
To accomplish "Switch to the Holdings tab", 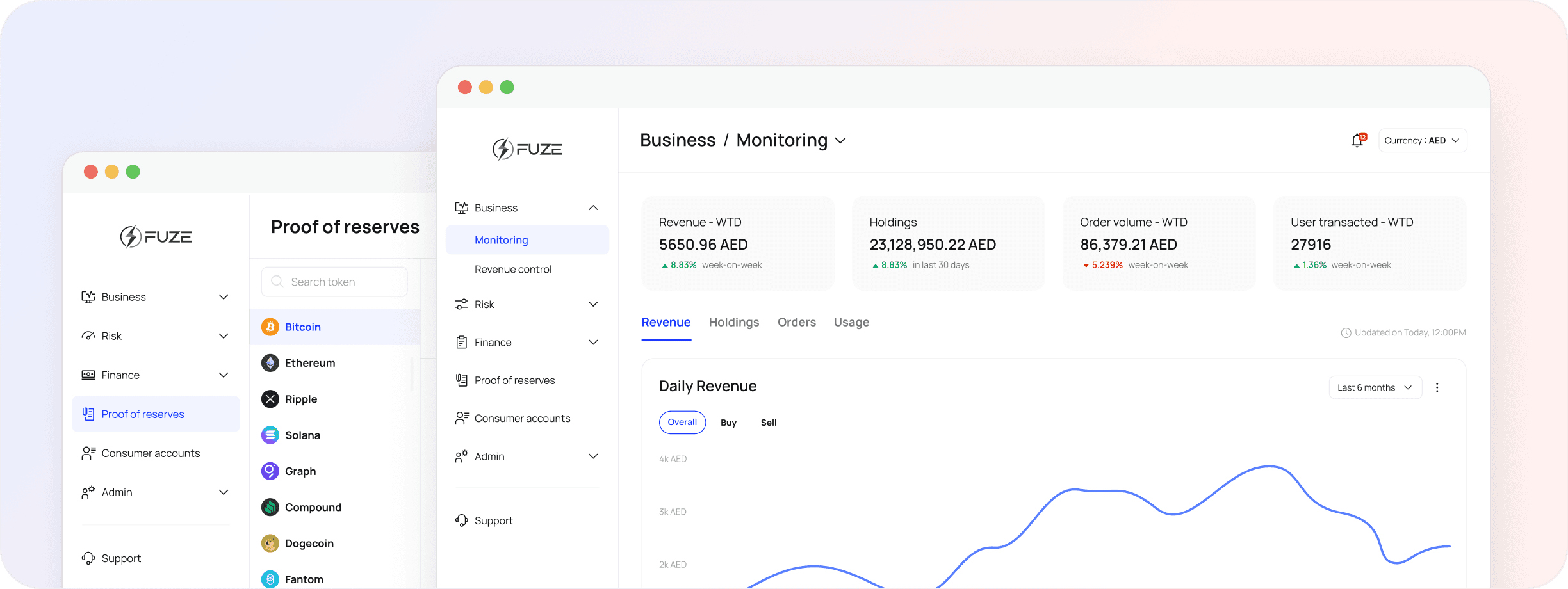I will tap(734, 322).
